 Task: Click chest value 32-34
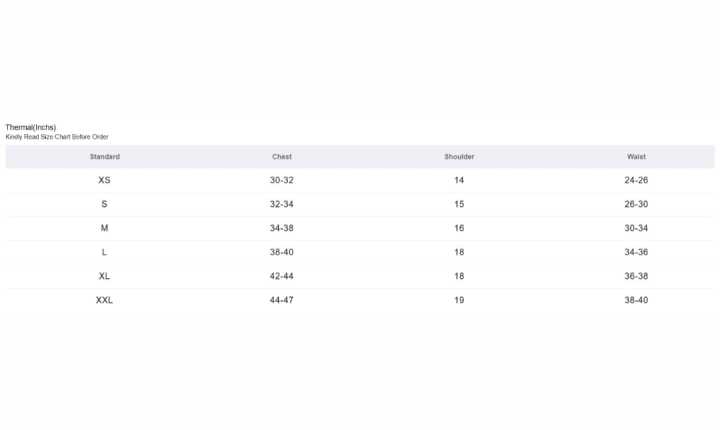[x=282, y=204]
